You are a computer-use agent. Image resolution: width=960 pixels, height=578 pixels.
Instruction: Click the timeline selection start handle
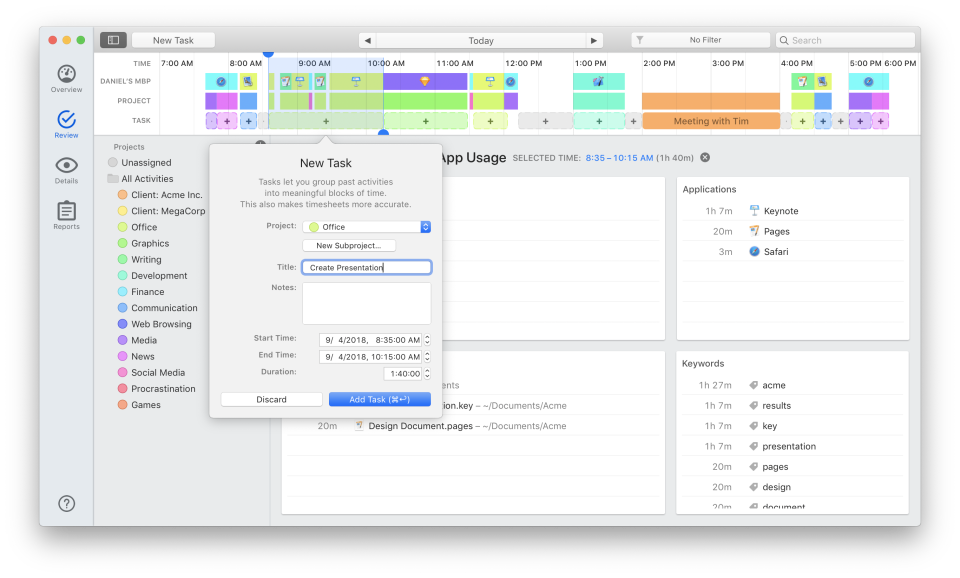coord(268,54)
